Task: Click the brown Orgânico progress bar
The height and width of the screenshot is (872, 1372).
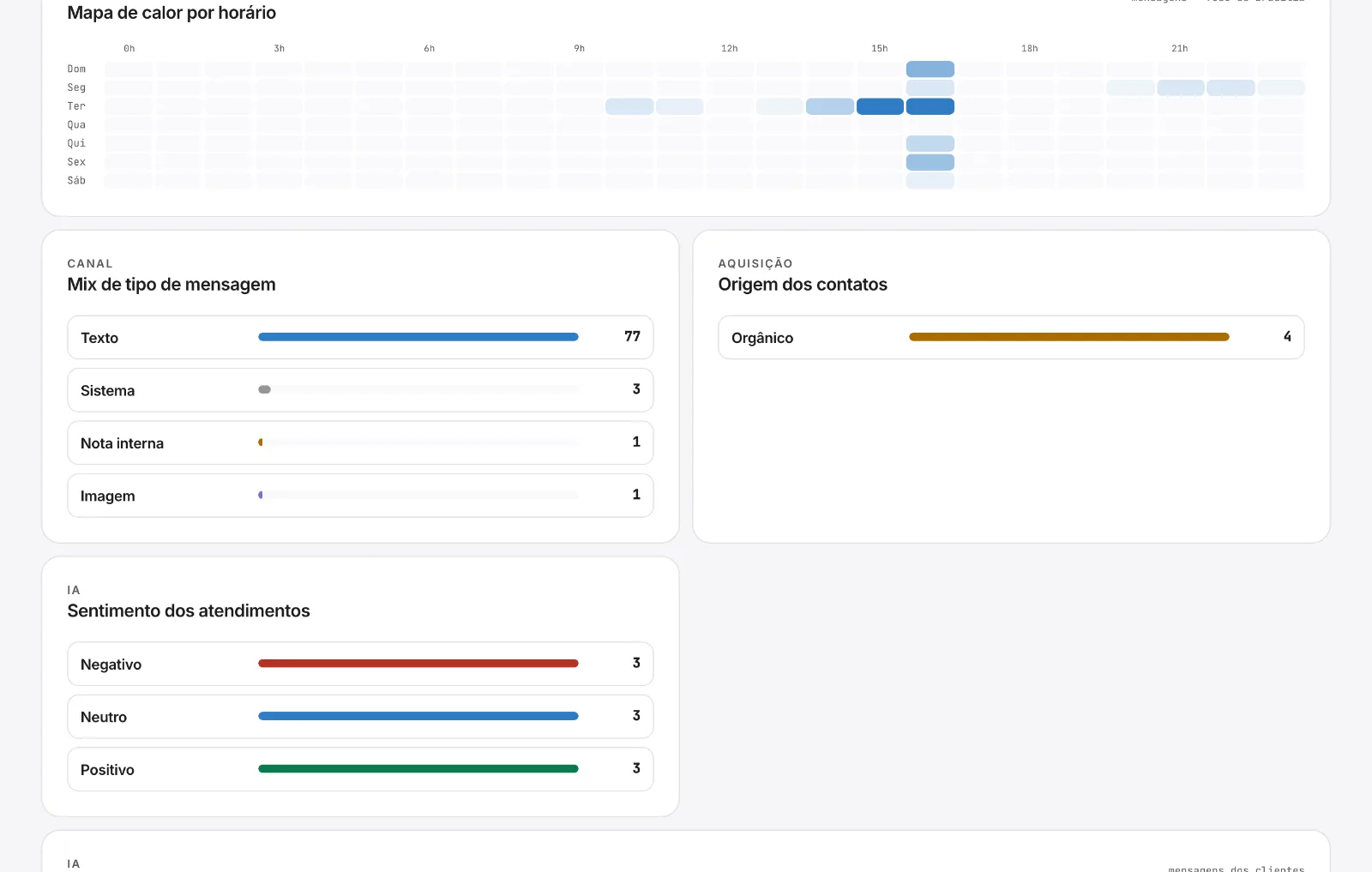Action: (x=1069, y=337)
